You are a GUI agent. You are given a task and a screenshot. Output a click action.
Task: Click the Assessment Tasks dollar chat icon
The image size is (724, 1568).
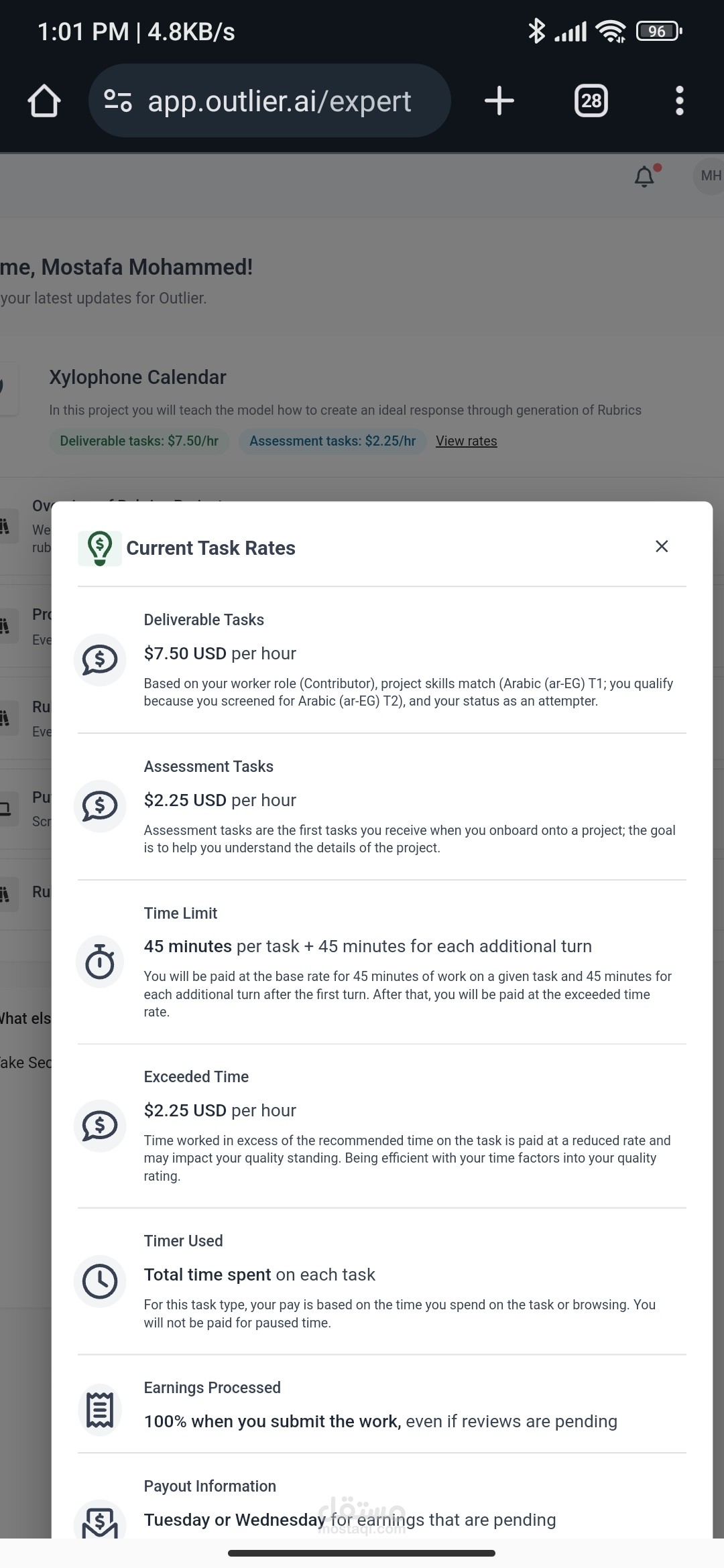tap(100, 806)
